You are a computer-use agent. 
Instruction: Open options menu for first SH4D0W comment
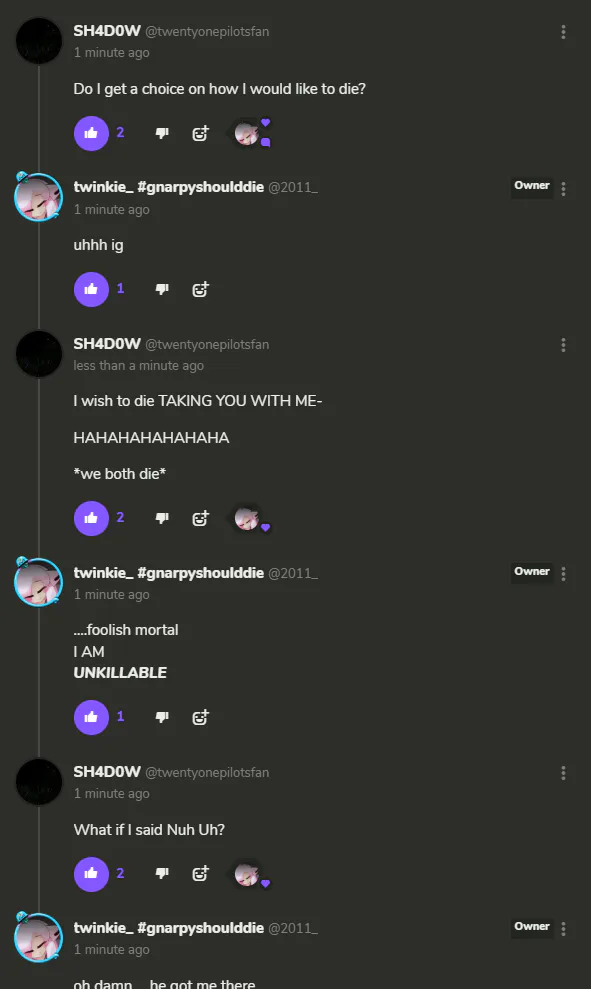tap(563, 32)
